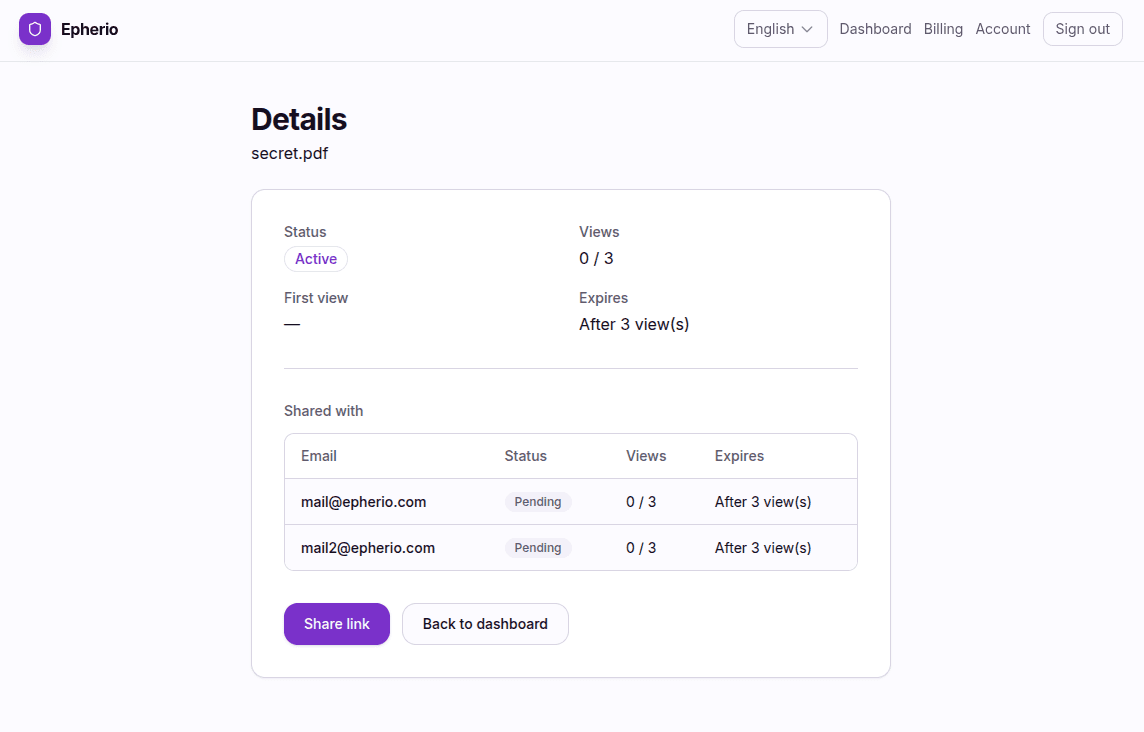Open the English language dropdown
The height and width of the screenshot is (732, 1144).
(x=780, y=29)
